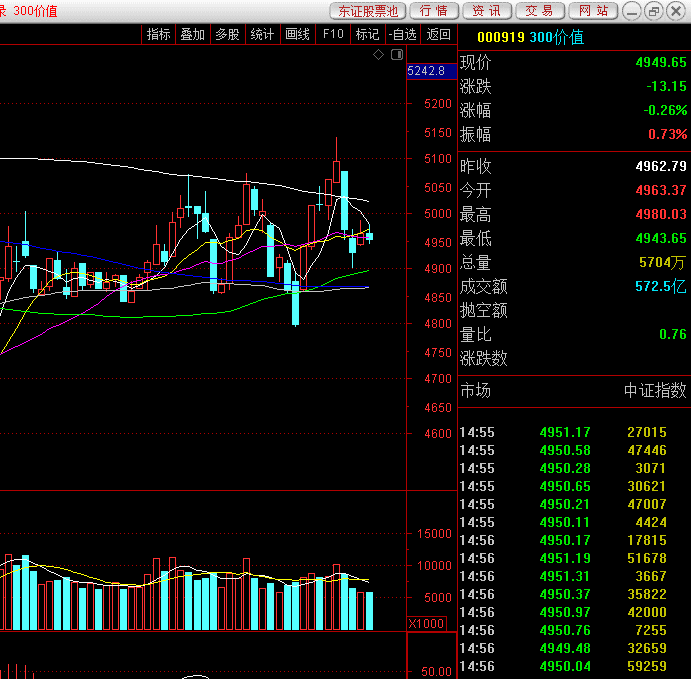Viewport: 691px width, 679px height.
Task: Open the 网站 website button
Action: click(x=593, y=11)
